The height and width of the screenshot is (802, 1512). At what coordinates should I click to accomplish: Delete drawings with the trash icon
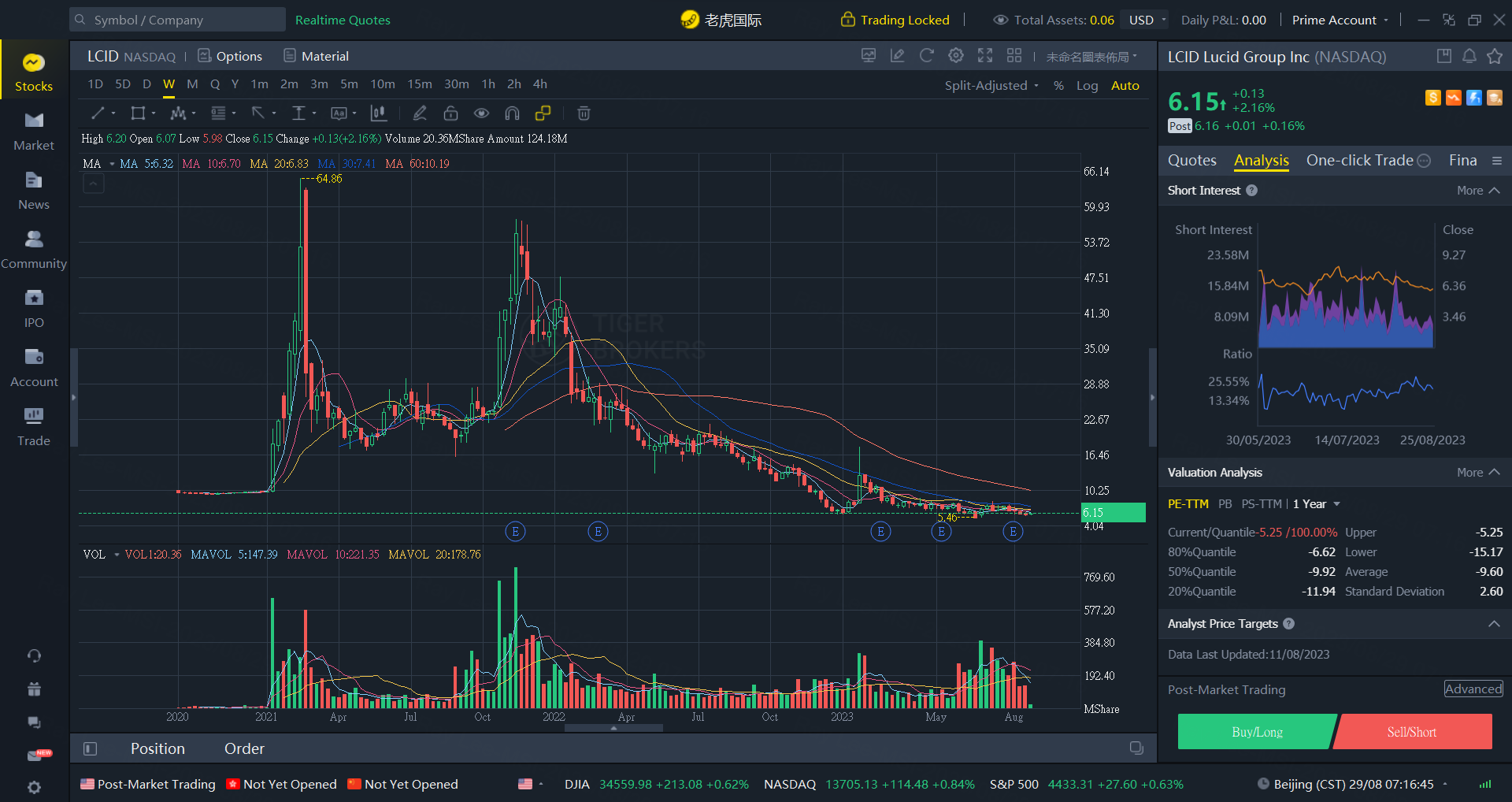tap(584, 113)
